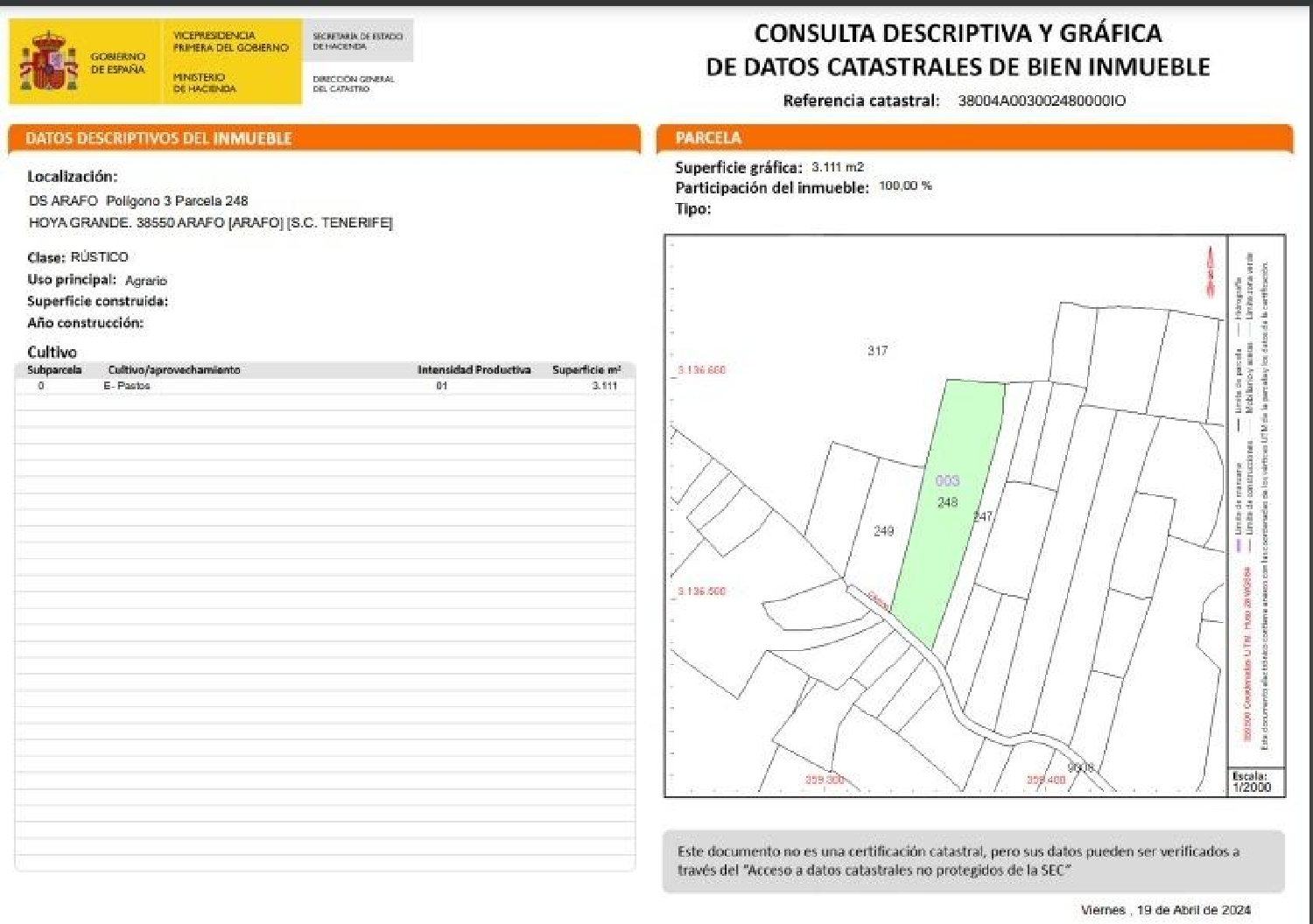1313x924 pixels.
Task: Click the north arrow on the map
Action: pos(1211,270)
